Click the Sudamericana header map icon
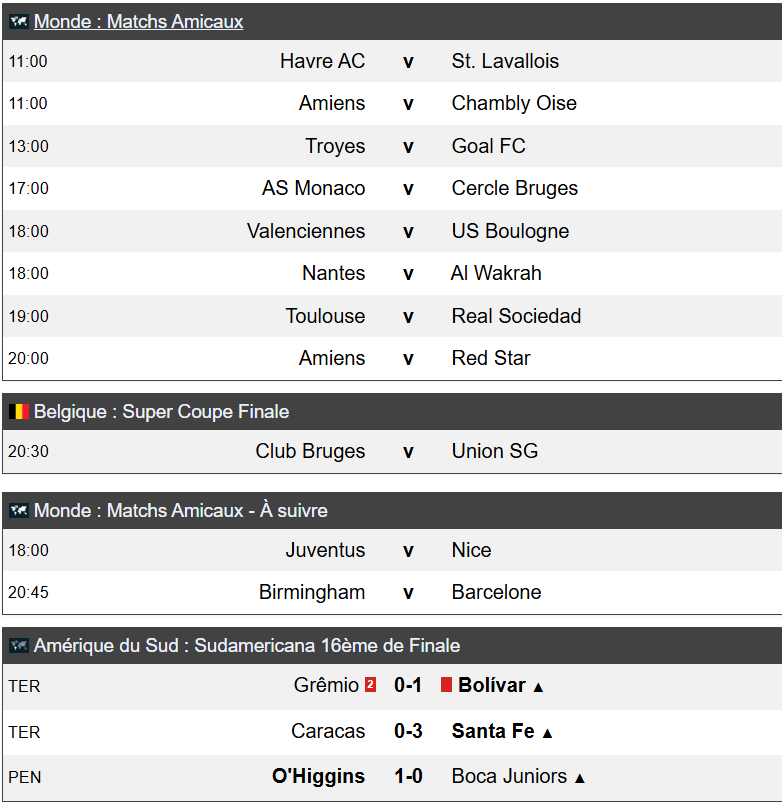This screenshot has height=802, width=782. click(19, 645)
